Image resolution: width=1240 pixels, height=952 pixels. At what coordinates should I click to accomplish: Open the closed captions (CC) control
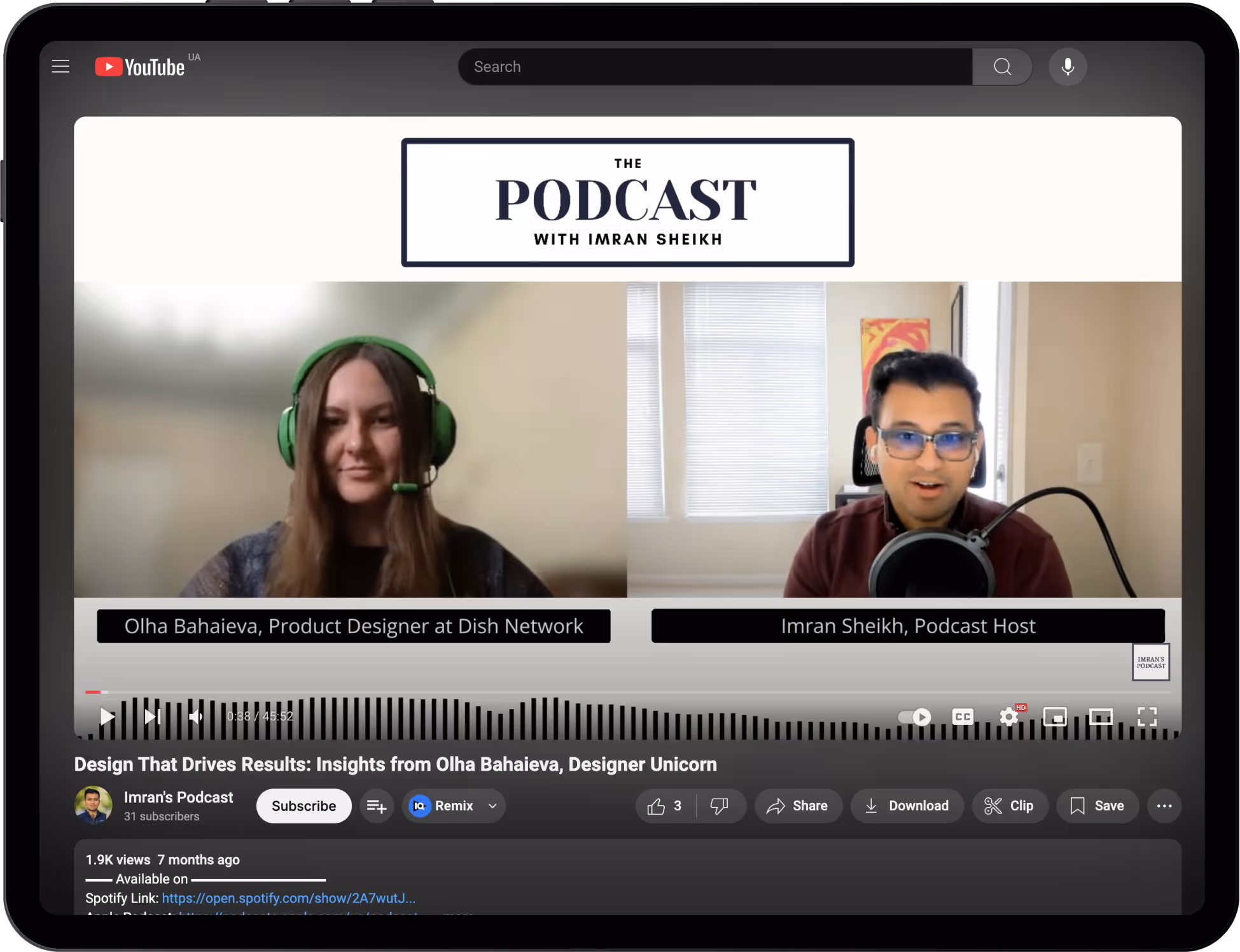point(963,717)
